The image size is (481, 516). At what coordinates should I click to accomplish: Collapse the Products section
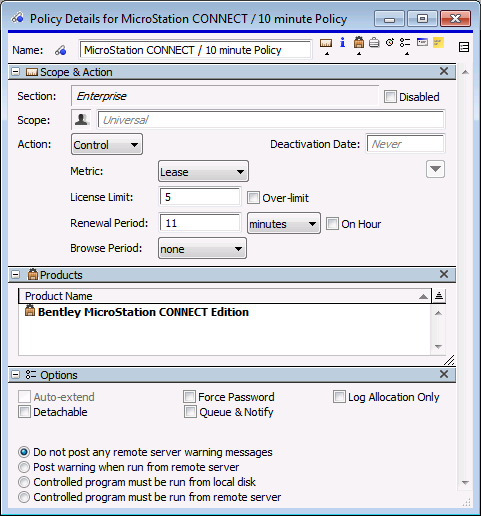15,275
